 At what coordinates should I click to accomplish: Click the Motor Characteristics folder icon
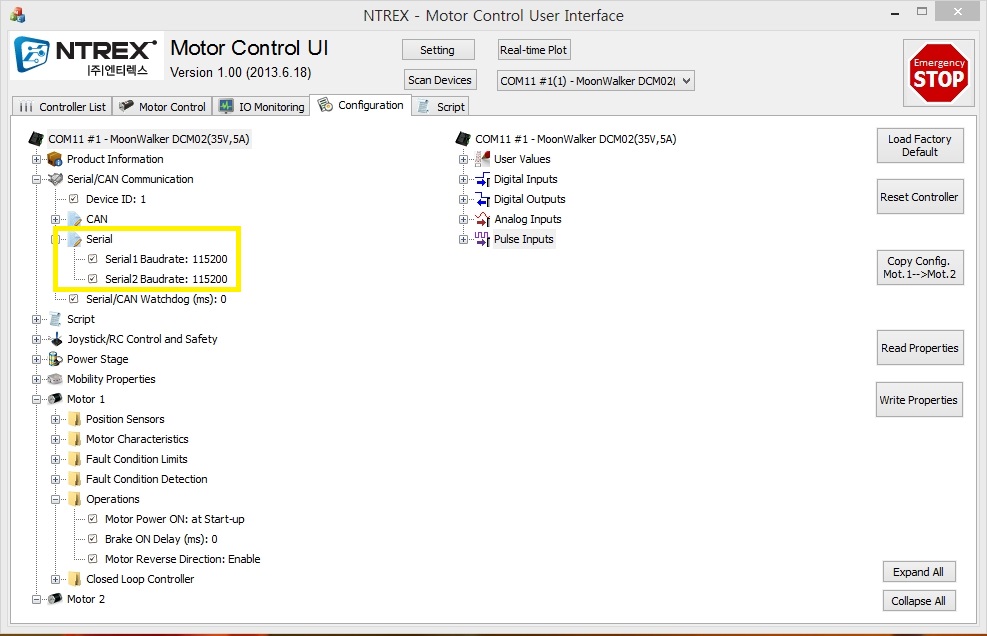[x=74, y=440]
